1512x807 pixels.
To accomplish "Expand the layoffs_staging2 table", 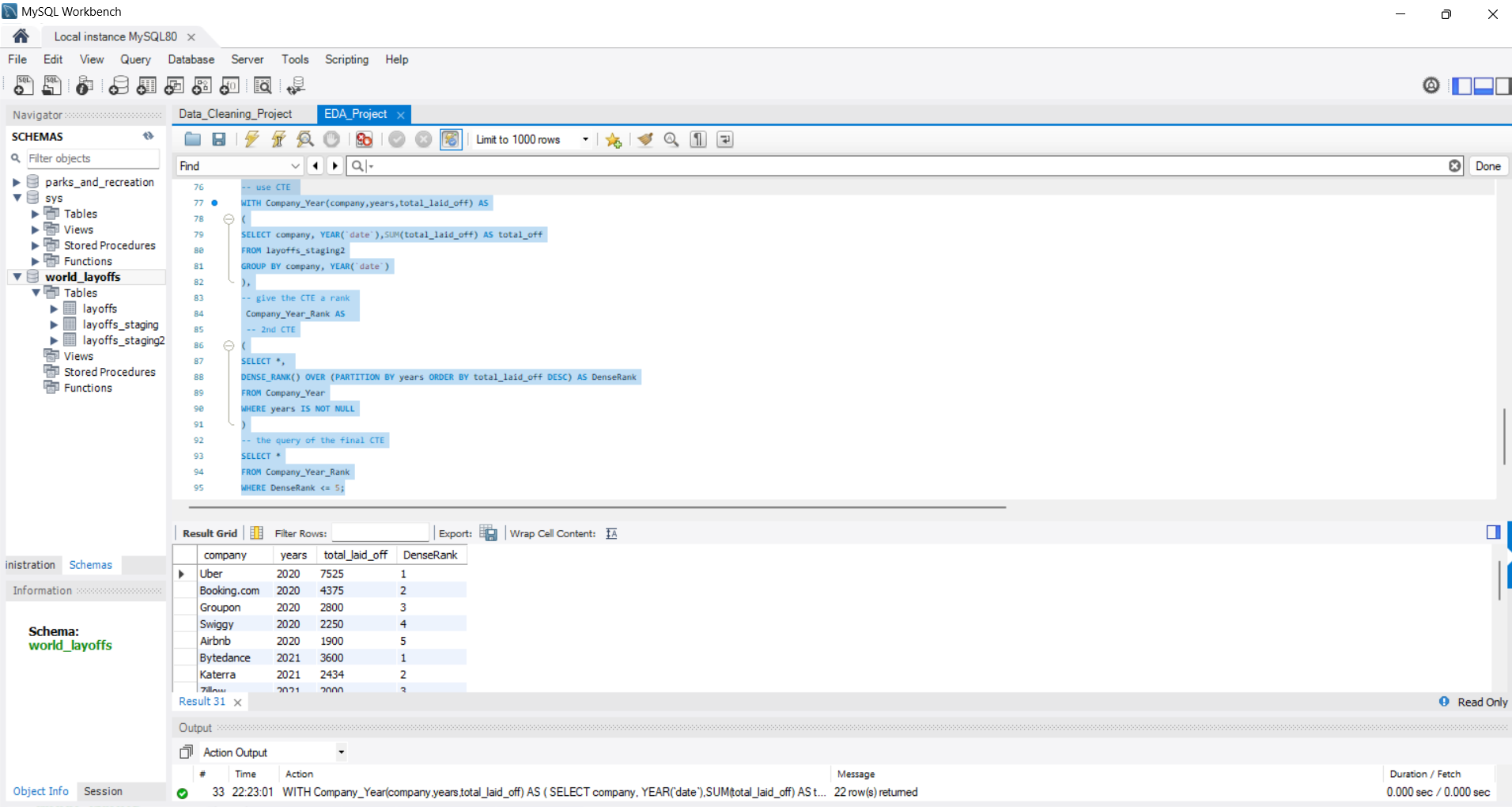I will click(54, 340).
